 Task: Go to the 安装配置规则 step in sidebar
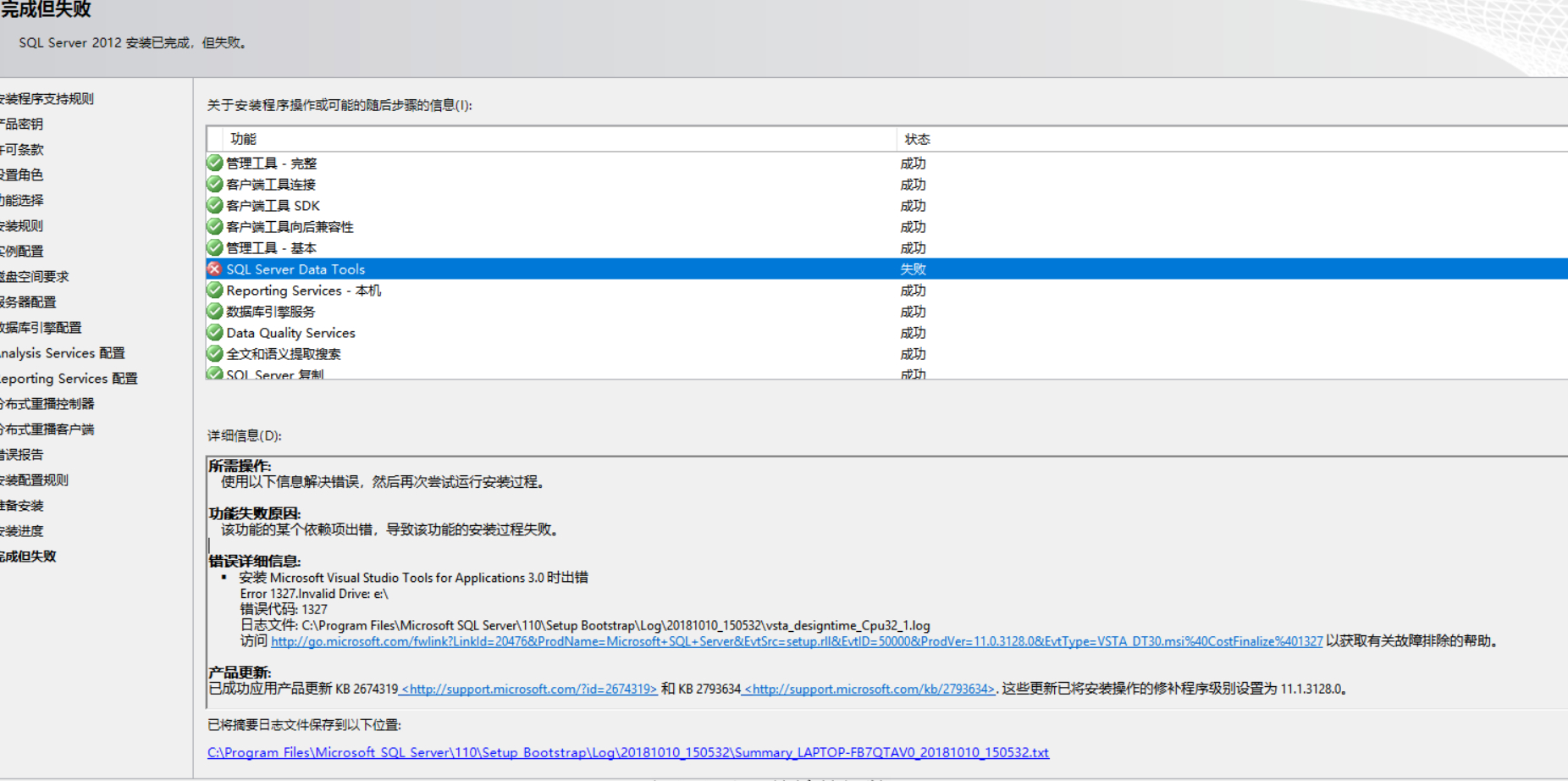(34, 480)
